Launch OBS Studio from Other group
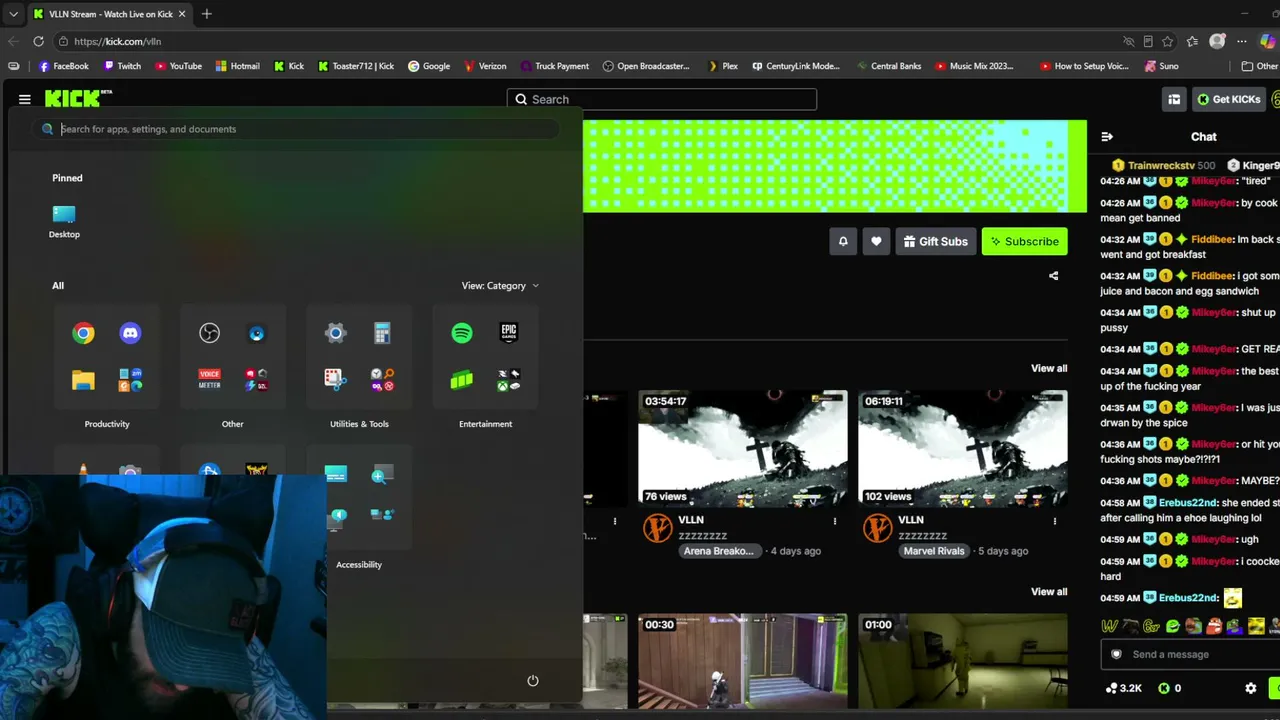1280x720 pixels. tap(209, 333)
